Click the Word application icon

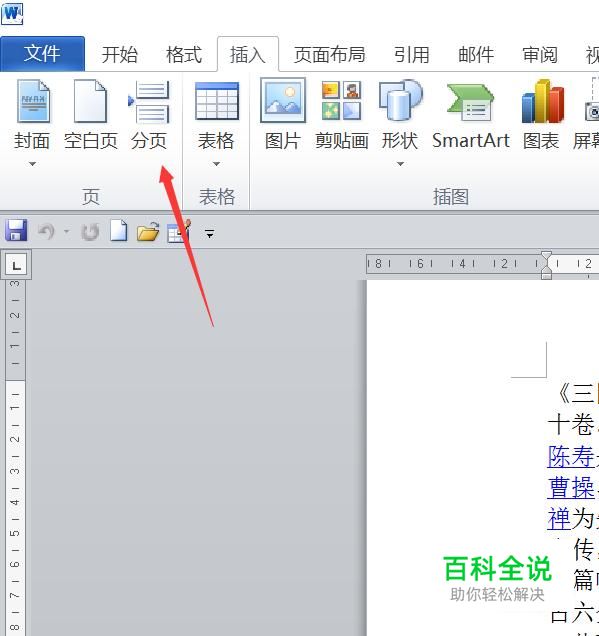tap(12, 14)
